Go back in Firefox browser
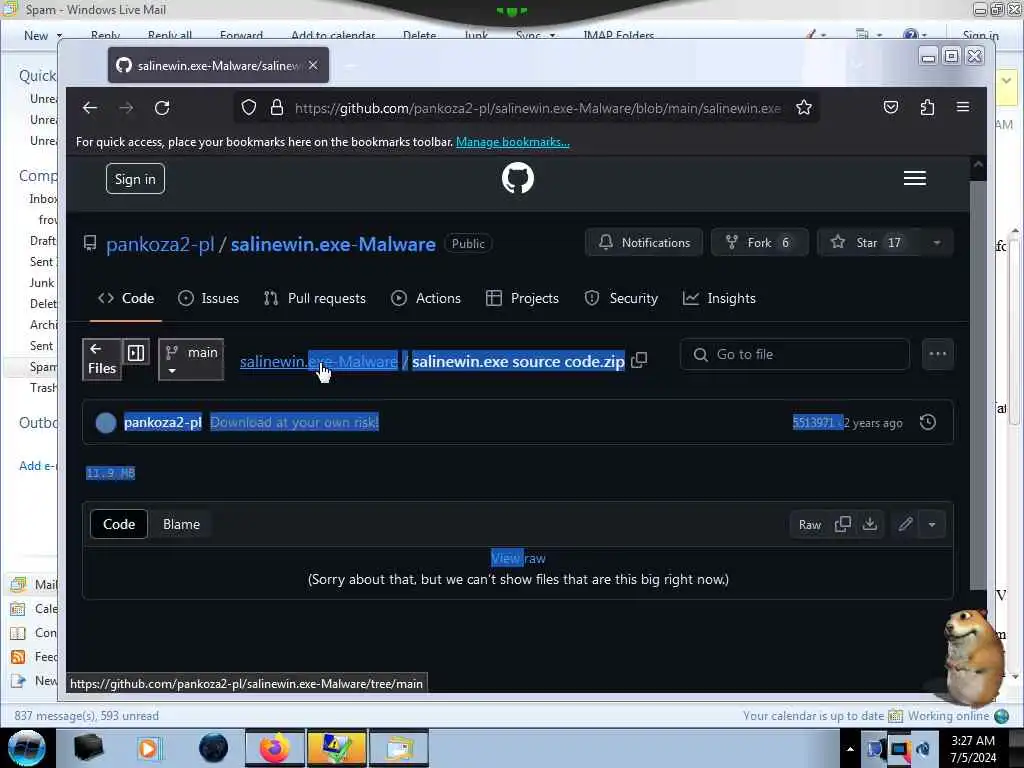The width and height of the screenshot is (1024, 768). (x=89, y=108)
